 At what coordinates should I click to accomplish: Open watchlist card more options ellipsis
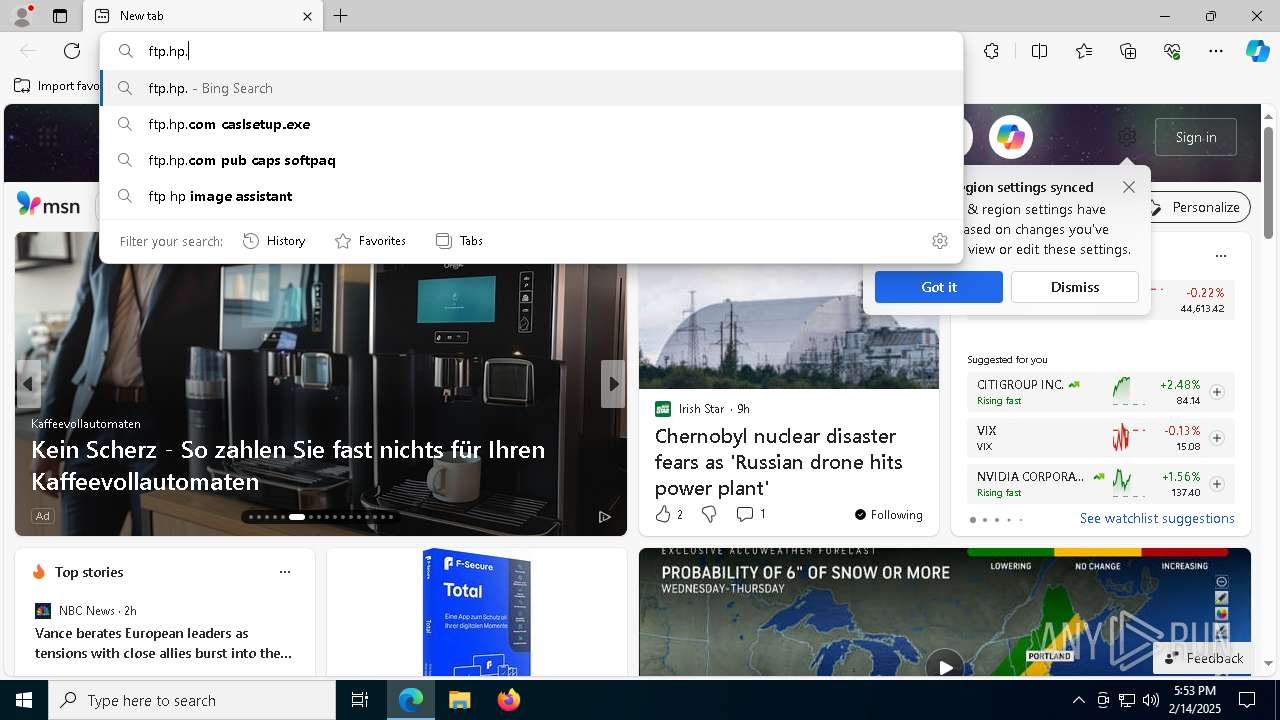1221,256
